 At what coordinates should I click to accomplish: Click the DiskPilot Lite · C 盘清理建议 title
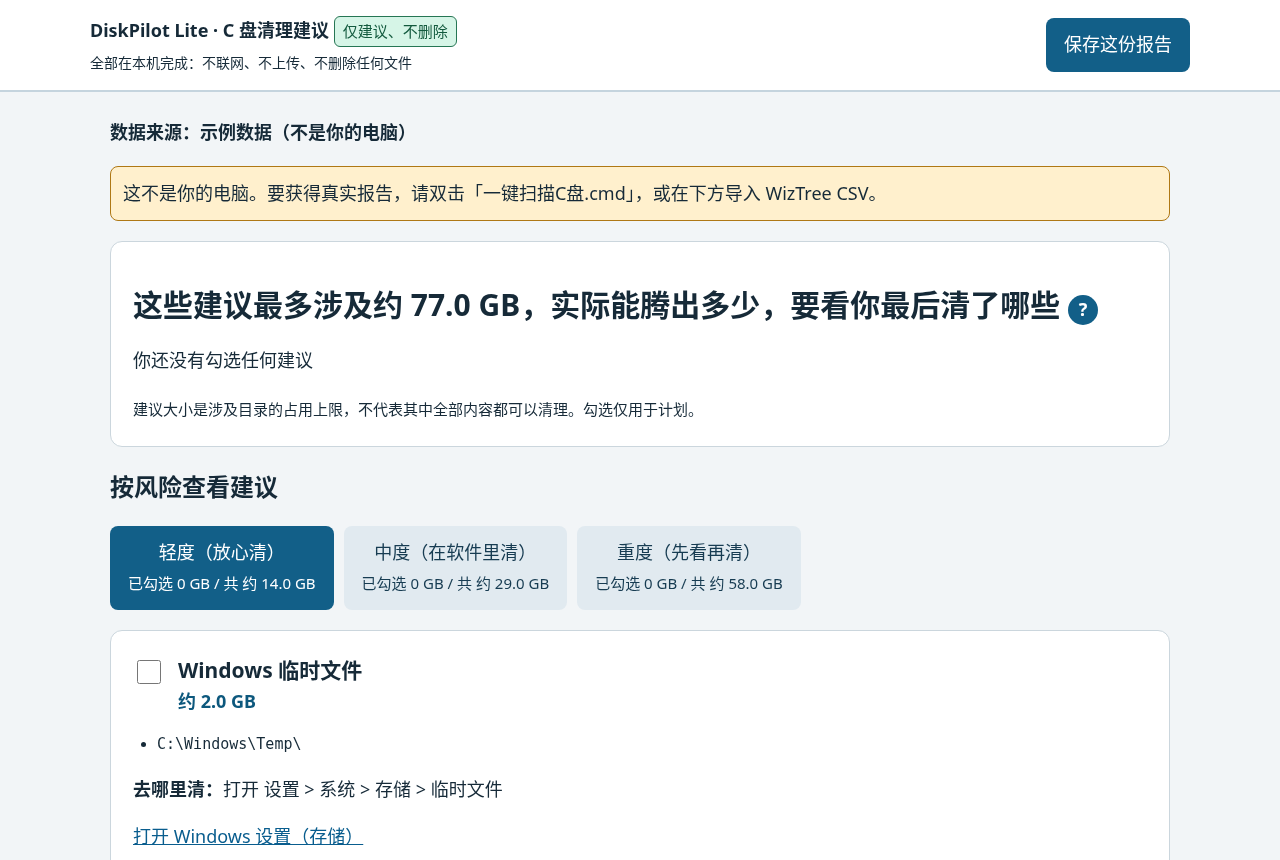(209, 31)
